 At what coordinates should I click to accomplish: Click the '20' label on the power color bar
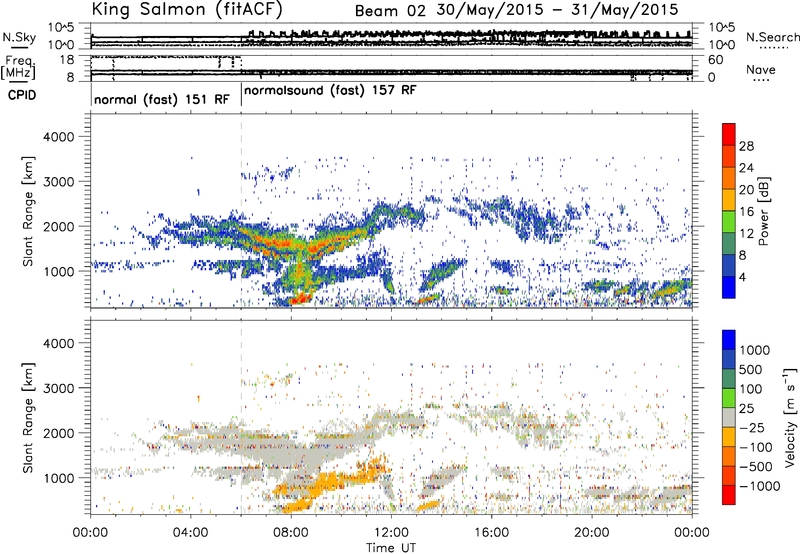(x=746, y=190)
